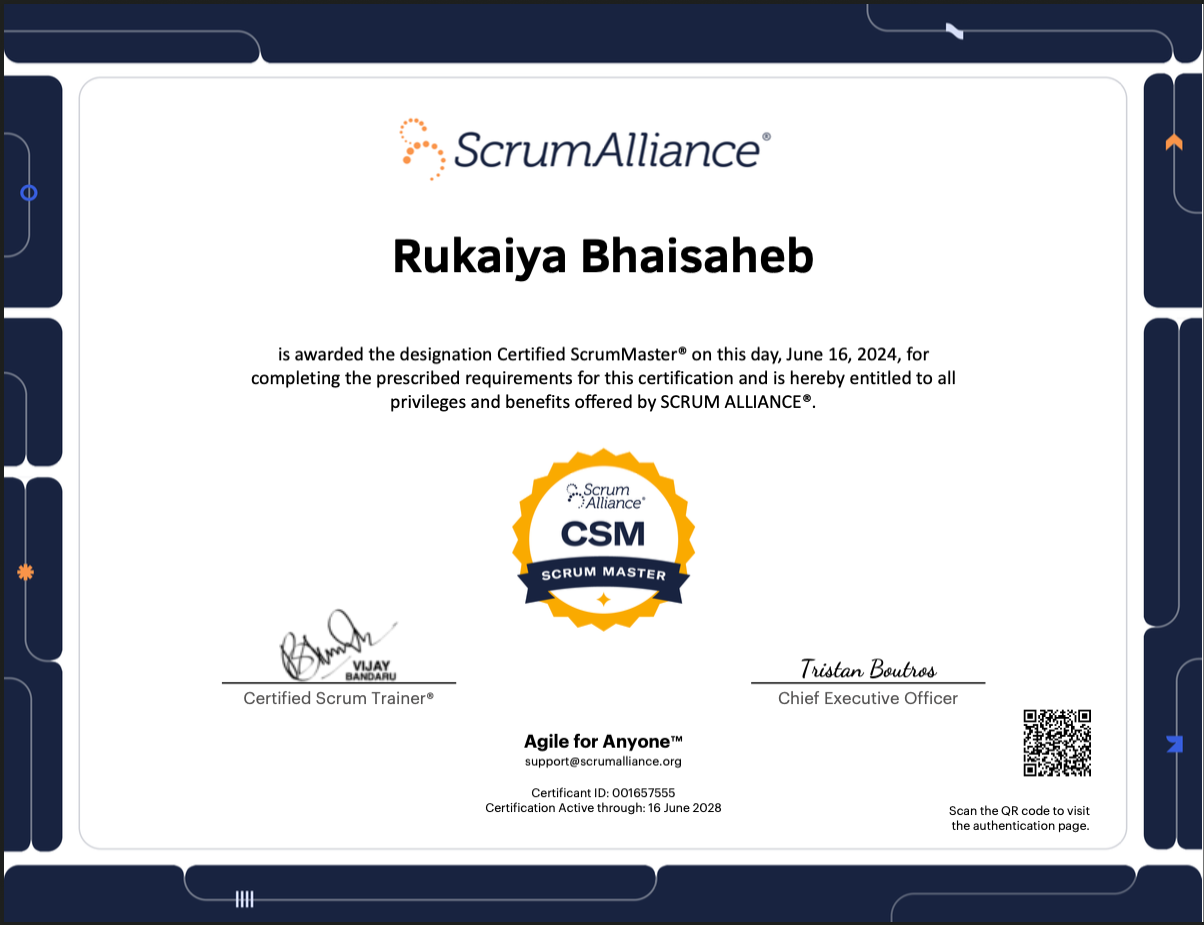Image resolution: width=1204 pixels, height=925 pixels.
Task: Click the ScrumAlliance logo at top
Action: pyautogui.click(x=585, y=148)
